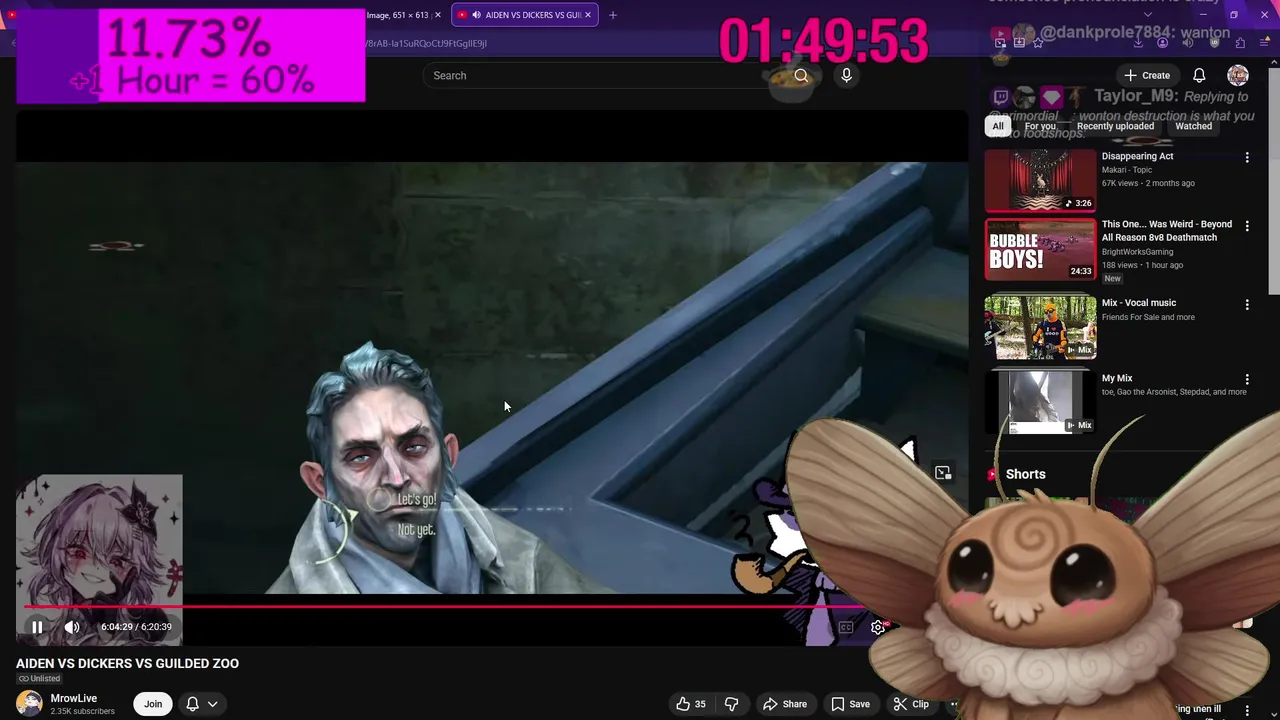The image size is (1280, 720).
Task: Open more options for Beyond All Reason video
Action: click(x=1247, y=226)
